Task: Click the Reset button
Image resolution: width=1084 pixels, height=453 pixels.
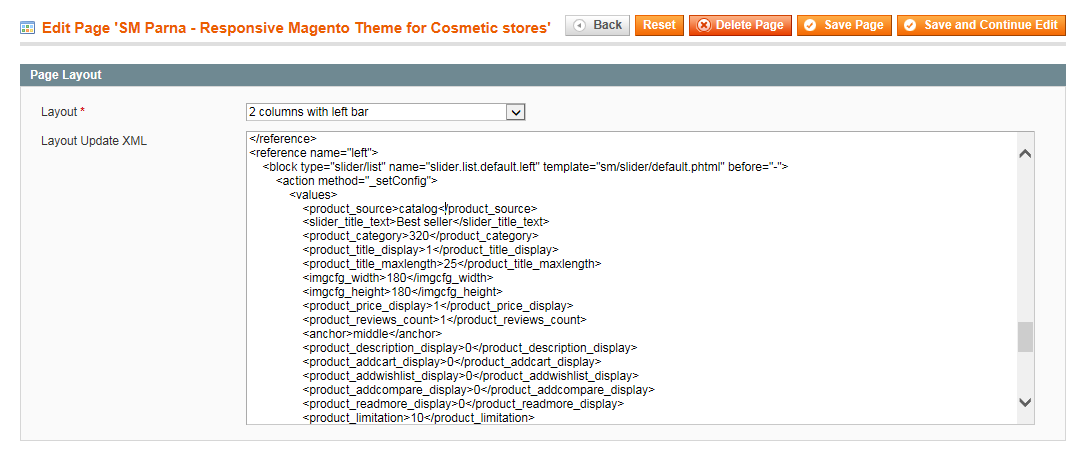Action: 659,26
